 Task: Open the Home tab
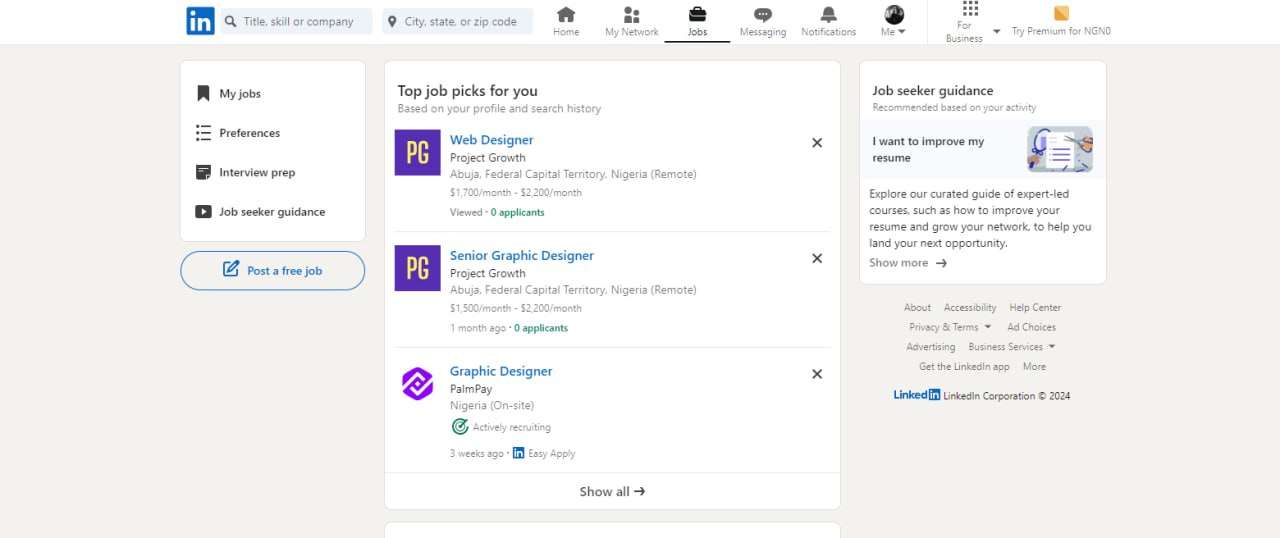pyautogui.click(x=566, y=22)
